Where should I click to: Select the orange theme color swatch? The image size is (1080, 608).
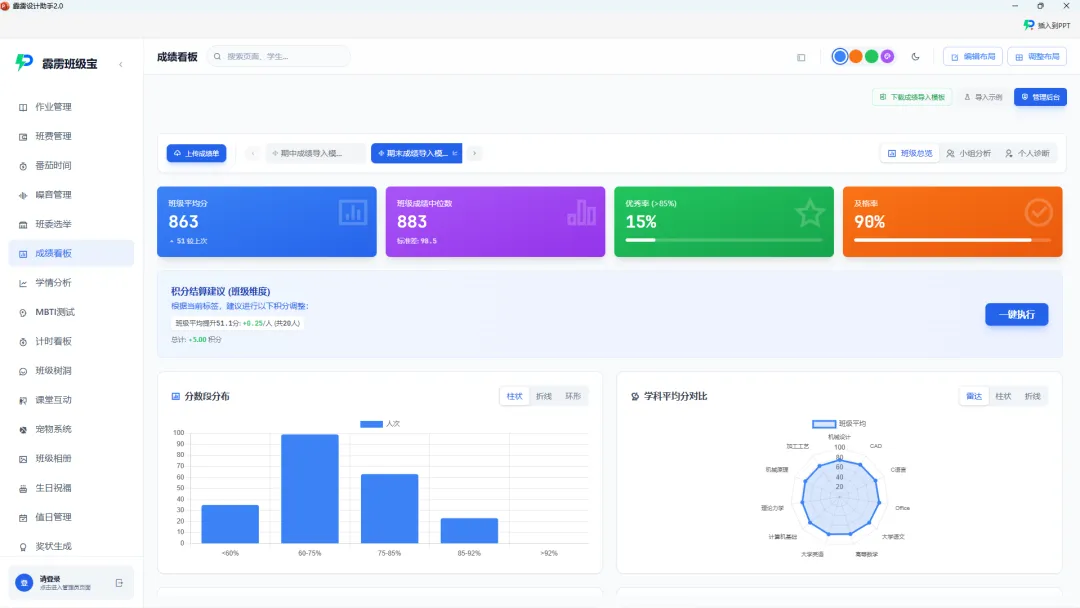pos(855,56)
